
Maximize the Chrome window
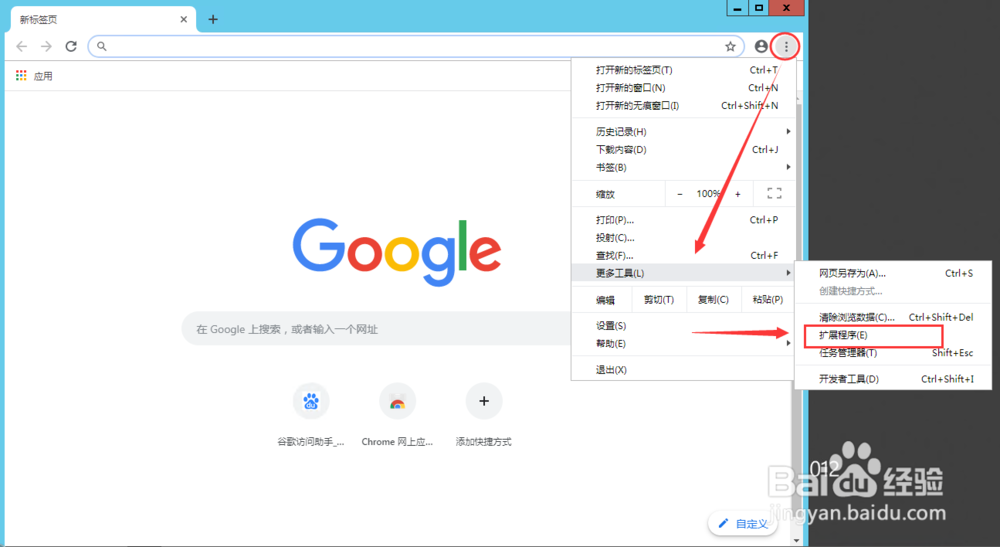[758, 8]
